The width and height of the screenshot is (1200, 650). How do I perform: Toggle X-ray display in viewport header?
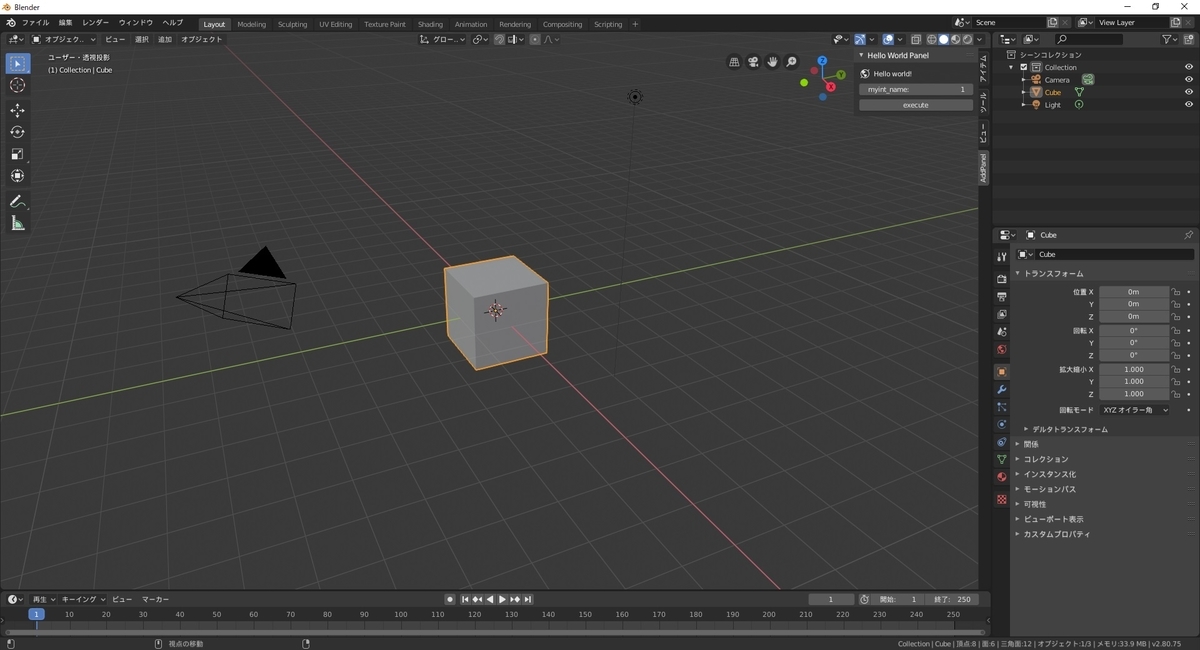[x=915, y=39]
